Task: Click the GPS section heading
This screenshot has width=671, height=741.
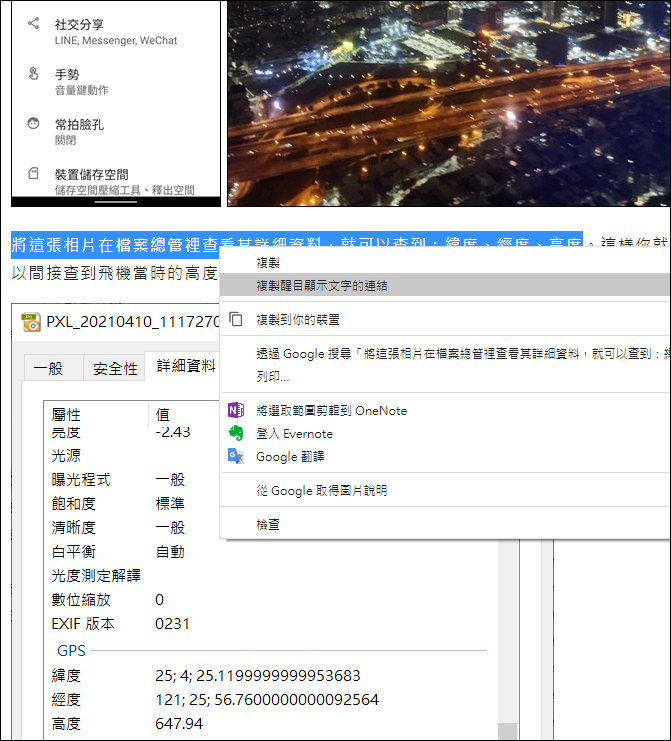Action: [71, 651]
